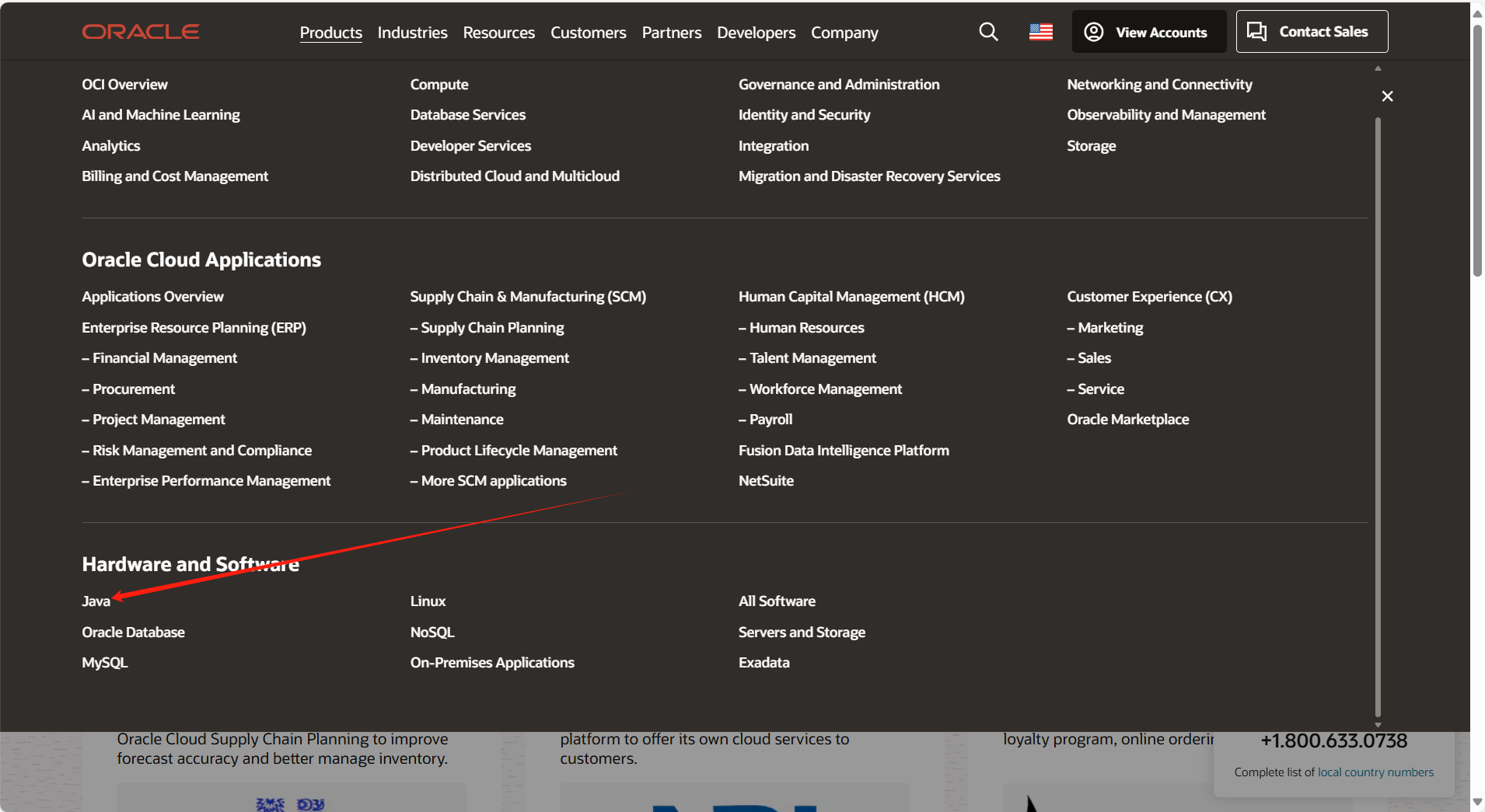Open Database Services link
This screenshot has width=1485, height=812.
[x=468, y=115]
